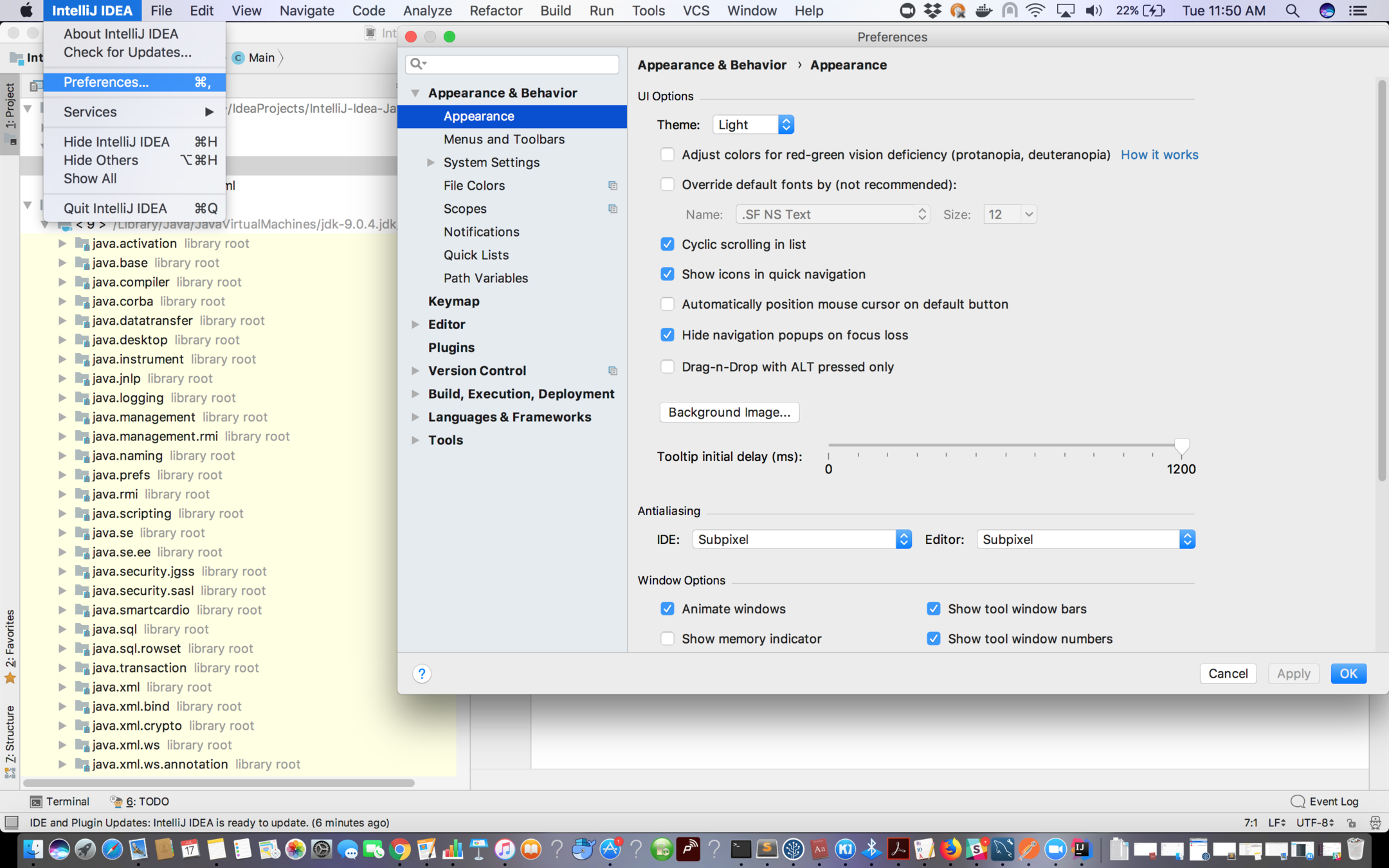The height and width of the screenshot is (868, 1389).
Task: Click the Favorites star sidebar icon
Action: 10,678
